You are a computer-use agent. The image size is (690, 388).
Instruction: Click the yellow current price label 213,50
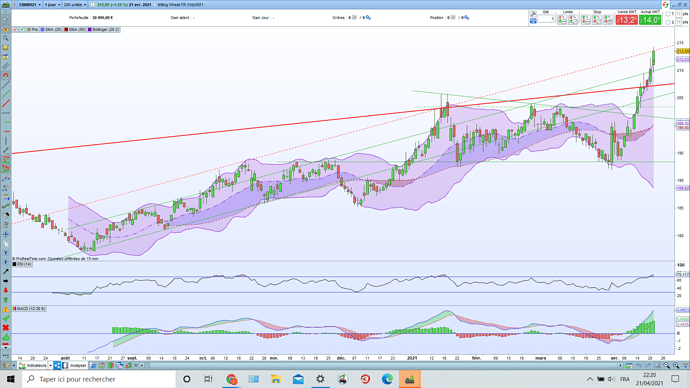683,51
